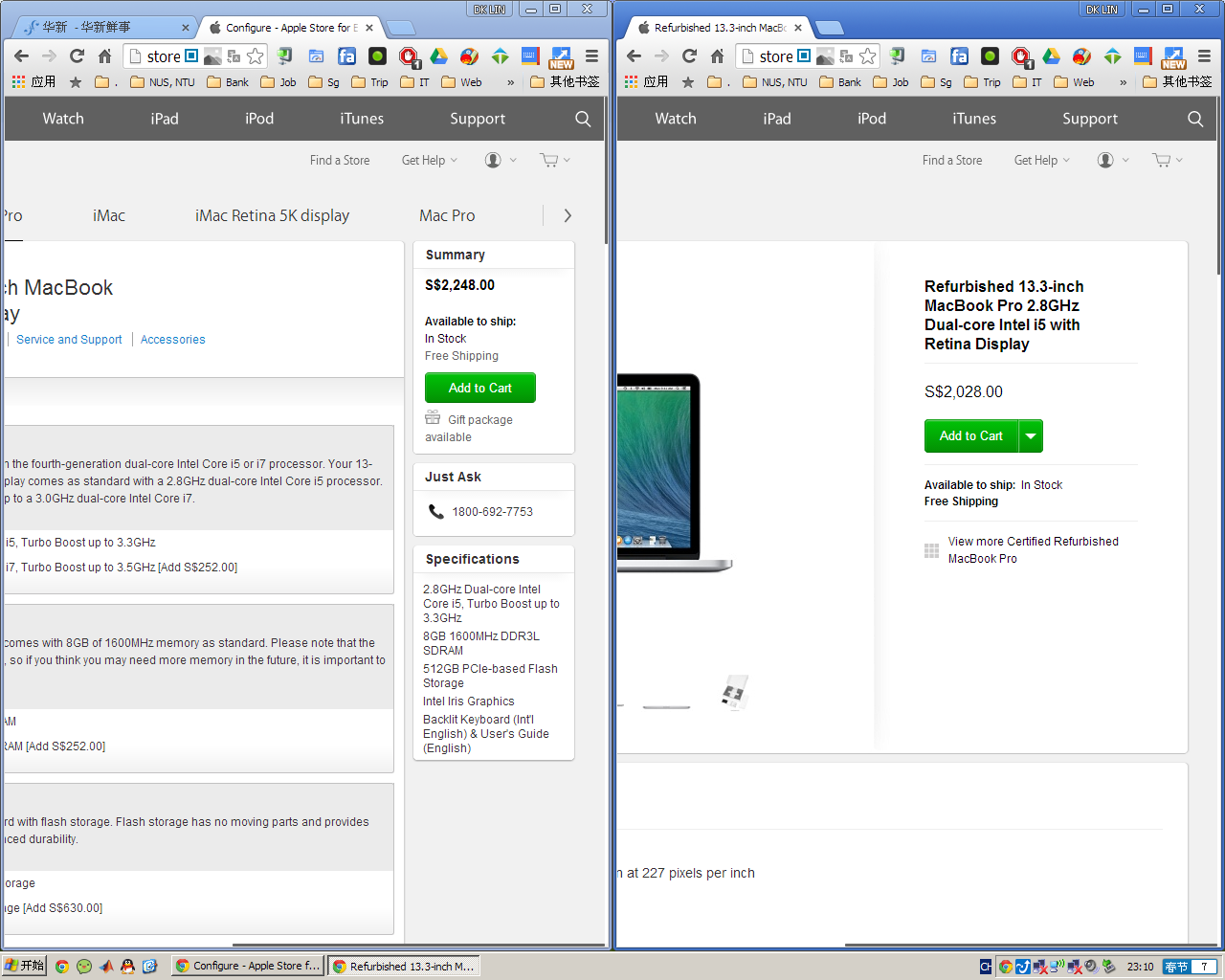
Task: Open the shopping cart icon in the right window
Action: point(1162,160)
